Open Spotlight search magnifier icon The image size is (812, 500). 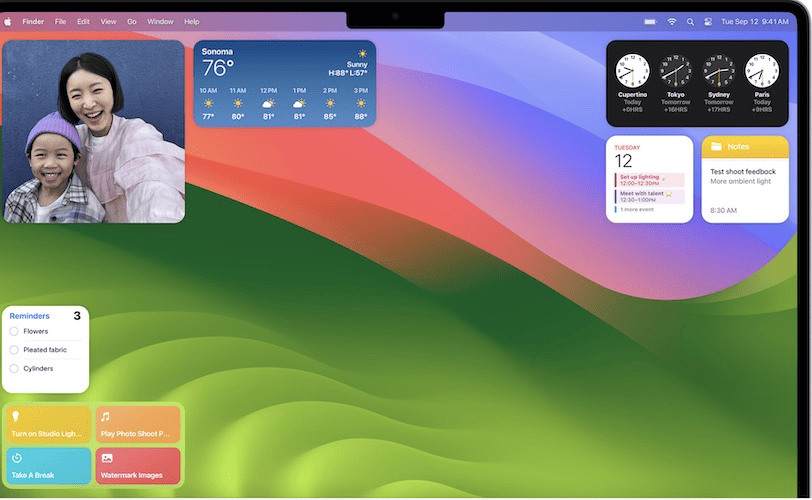[690, 21]
